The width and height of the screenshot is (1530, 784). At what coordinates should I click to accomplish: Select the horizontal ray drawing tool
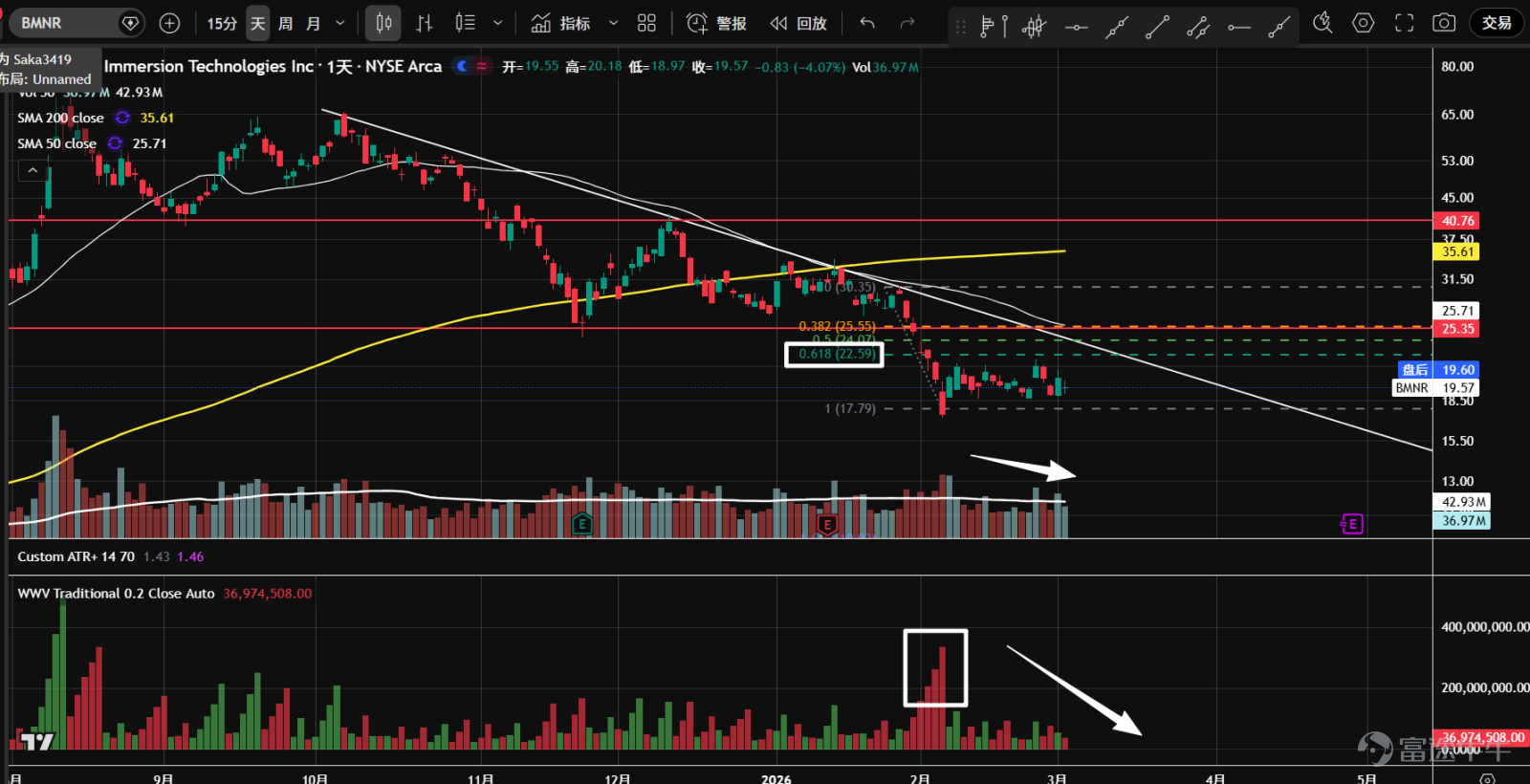pos(1239,27)
